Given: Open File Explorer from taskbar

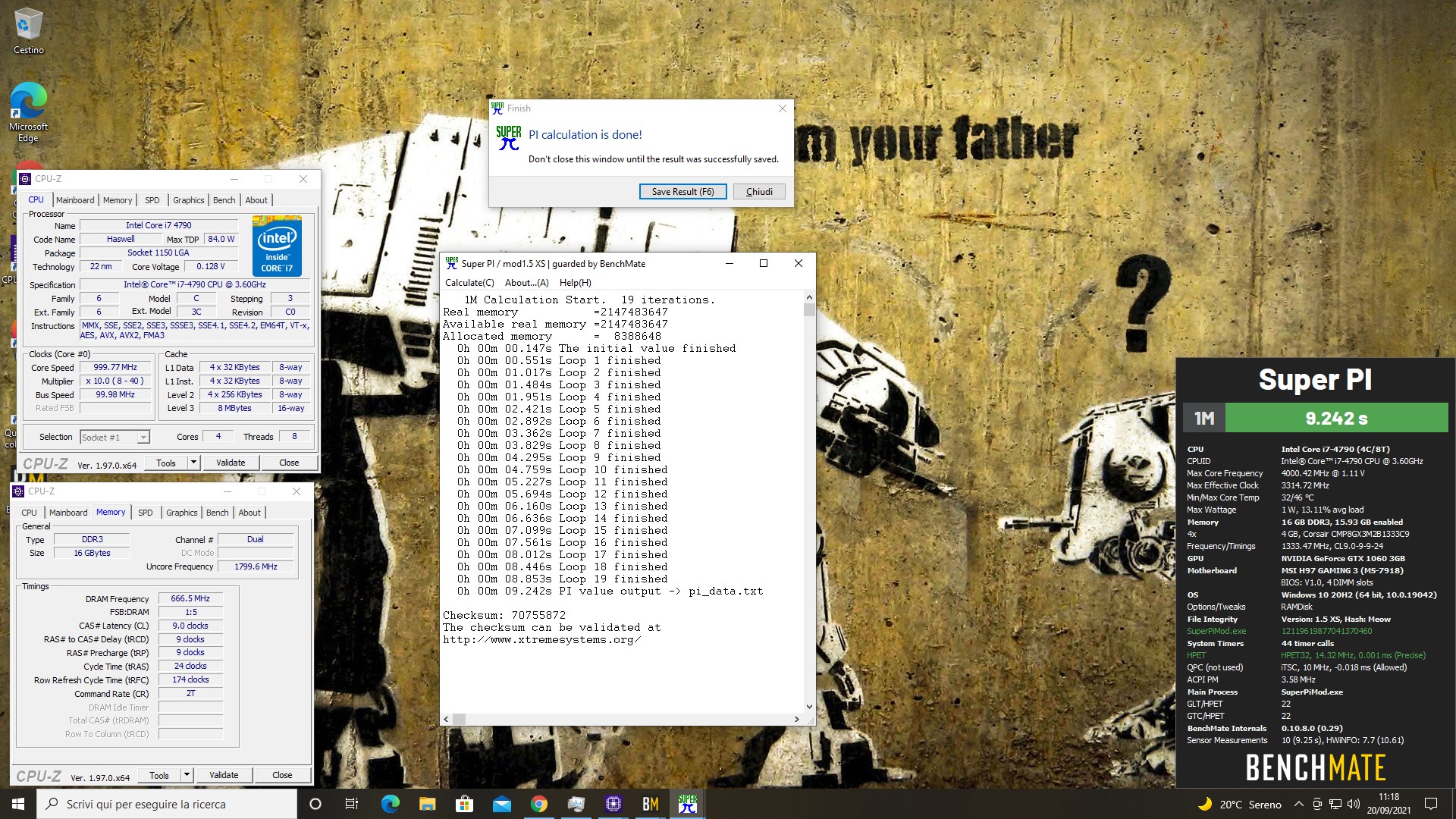Looking at the screenshot, I should 427,804.
